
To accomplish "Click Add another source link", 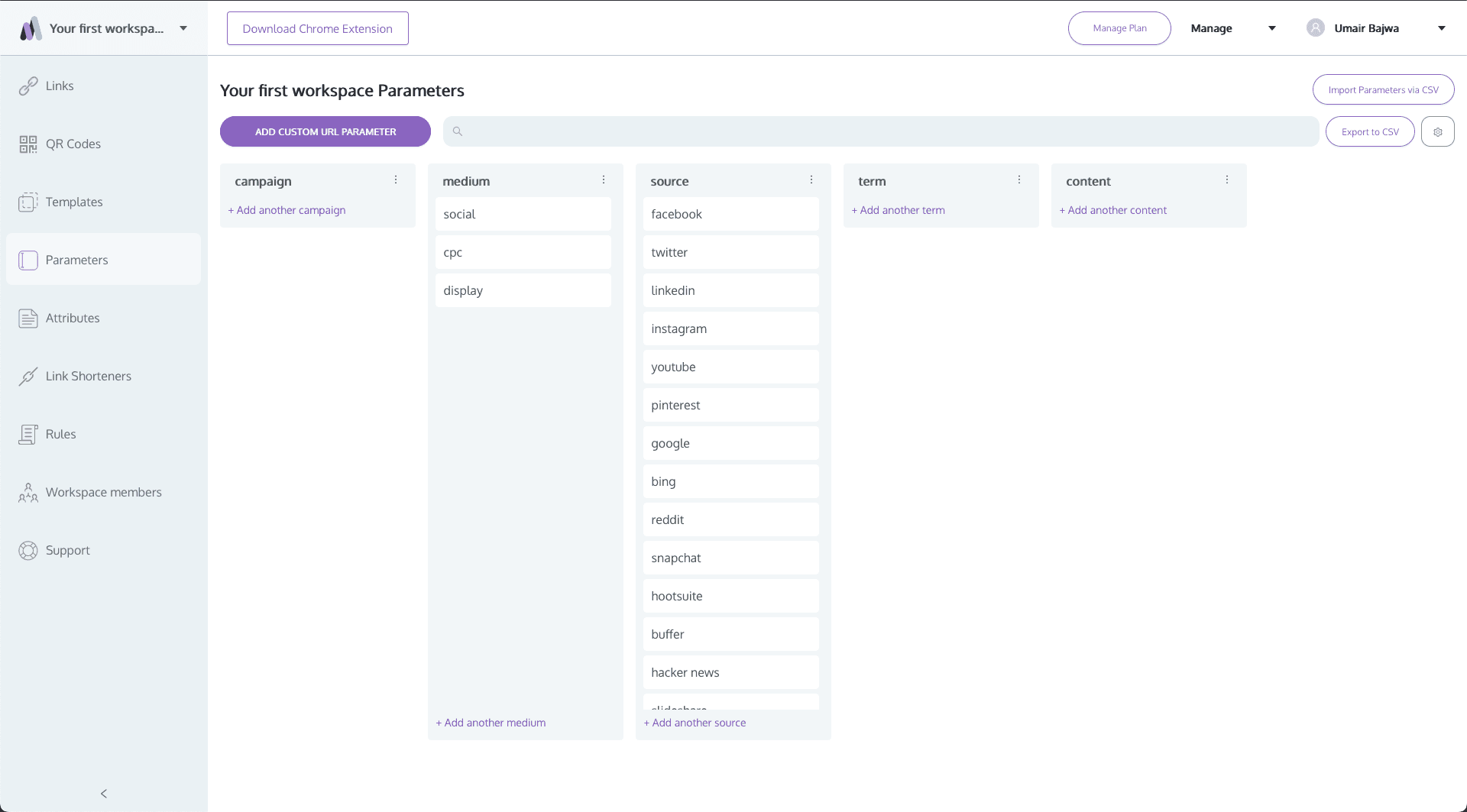I will pos(695,723).
